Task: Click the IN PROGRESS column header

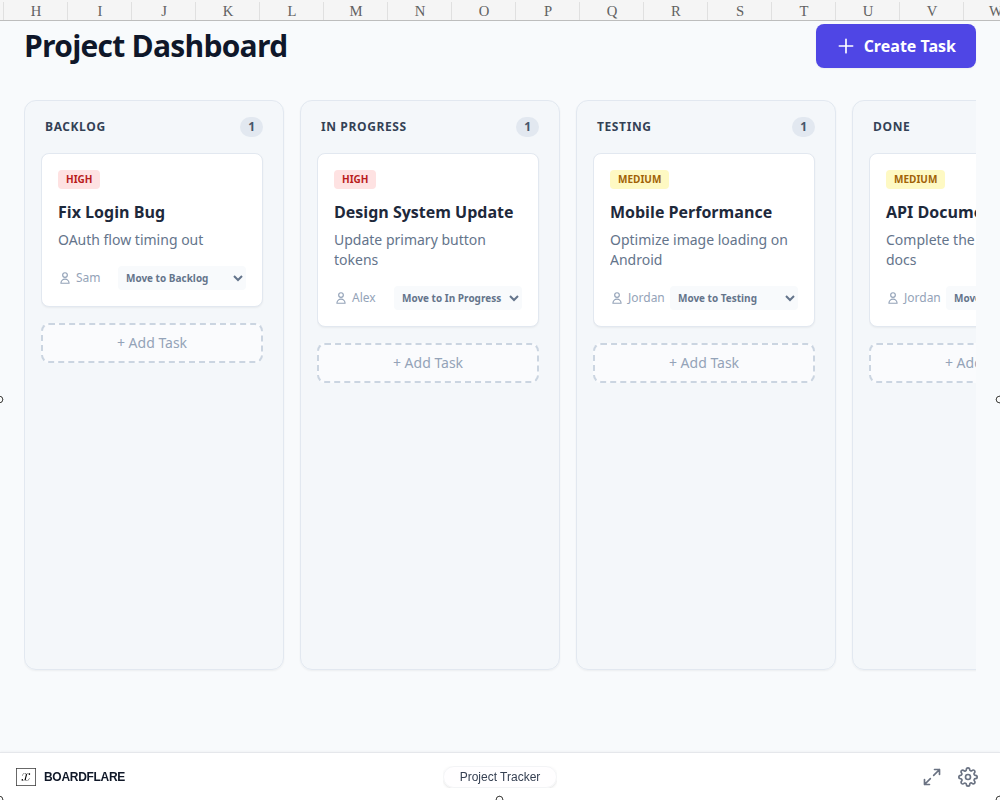Action: pos(364,126)
